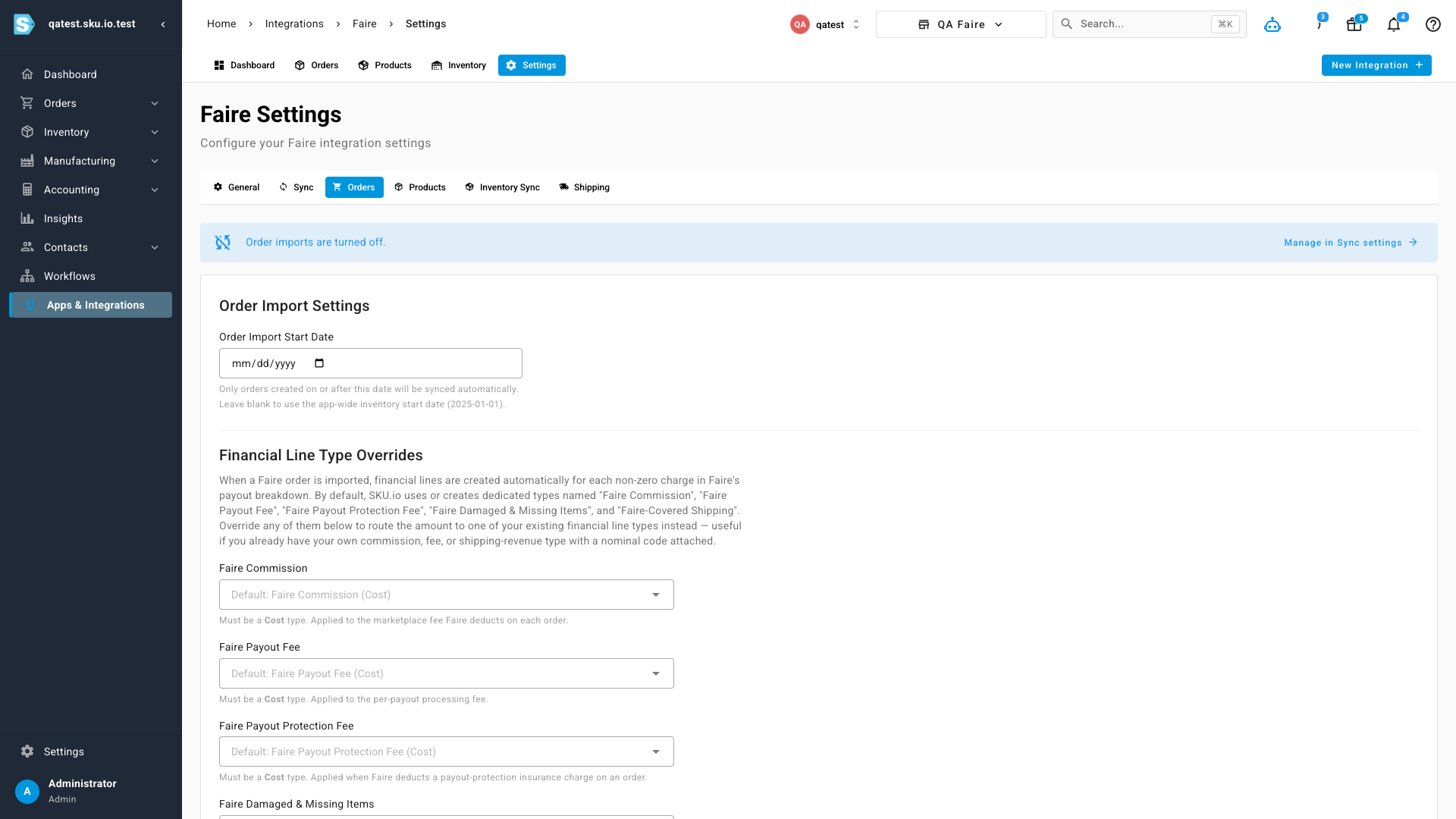Open Apps & Integrations in the sidebar

coord(91,305)
